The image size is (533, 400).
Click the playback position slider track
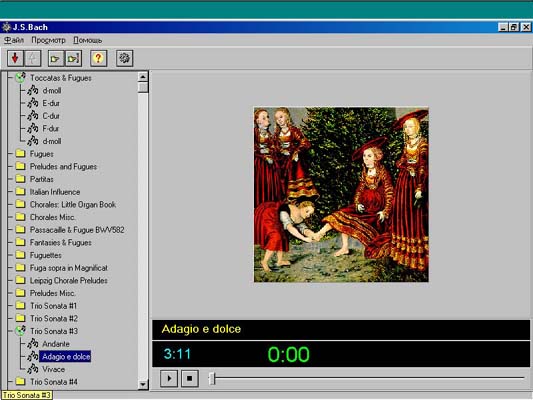(367, 378)
